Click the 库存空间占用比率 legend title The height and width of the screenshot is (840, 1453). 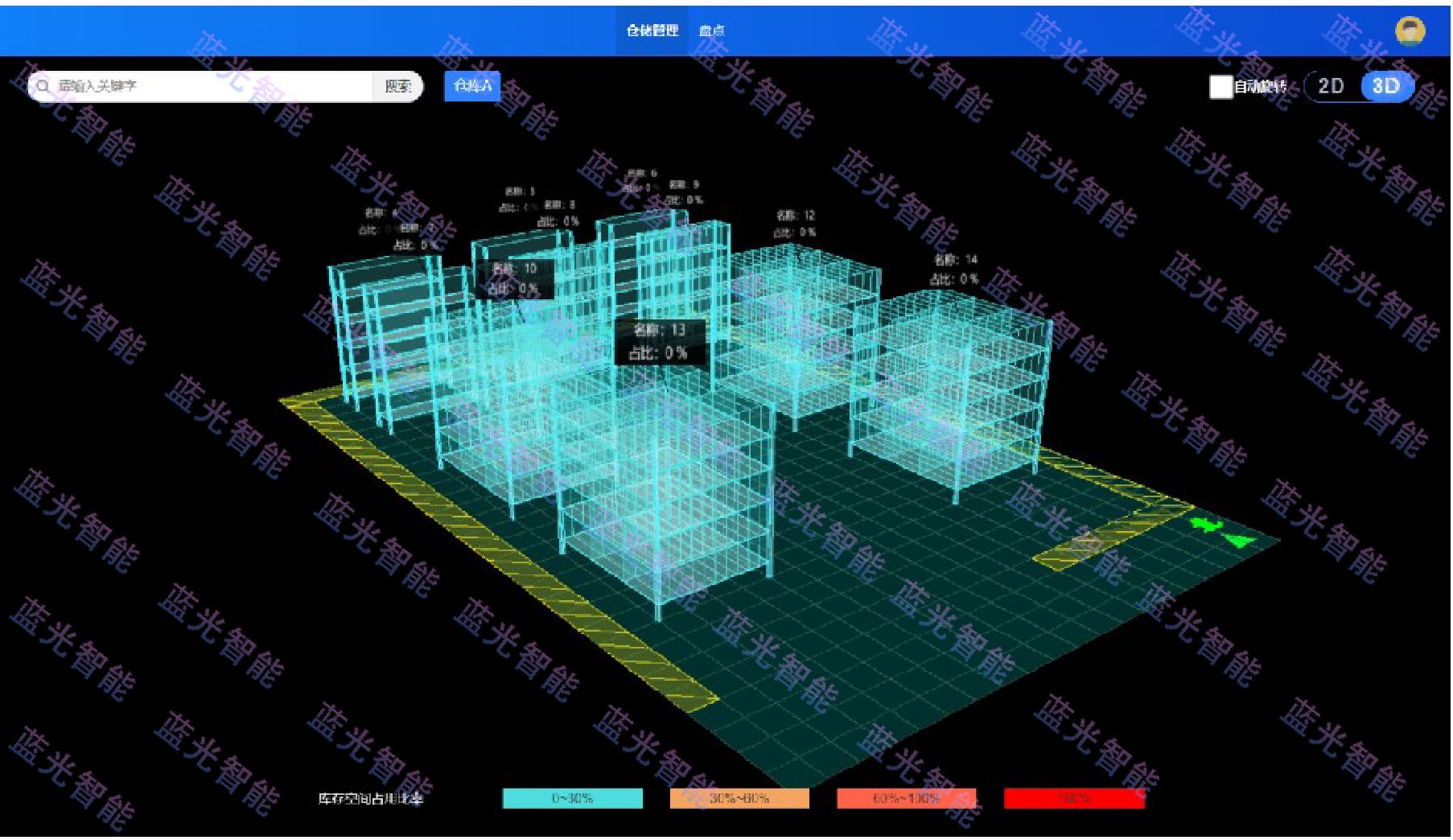370,799
